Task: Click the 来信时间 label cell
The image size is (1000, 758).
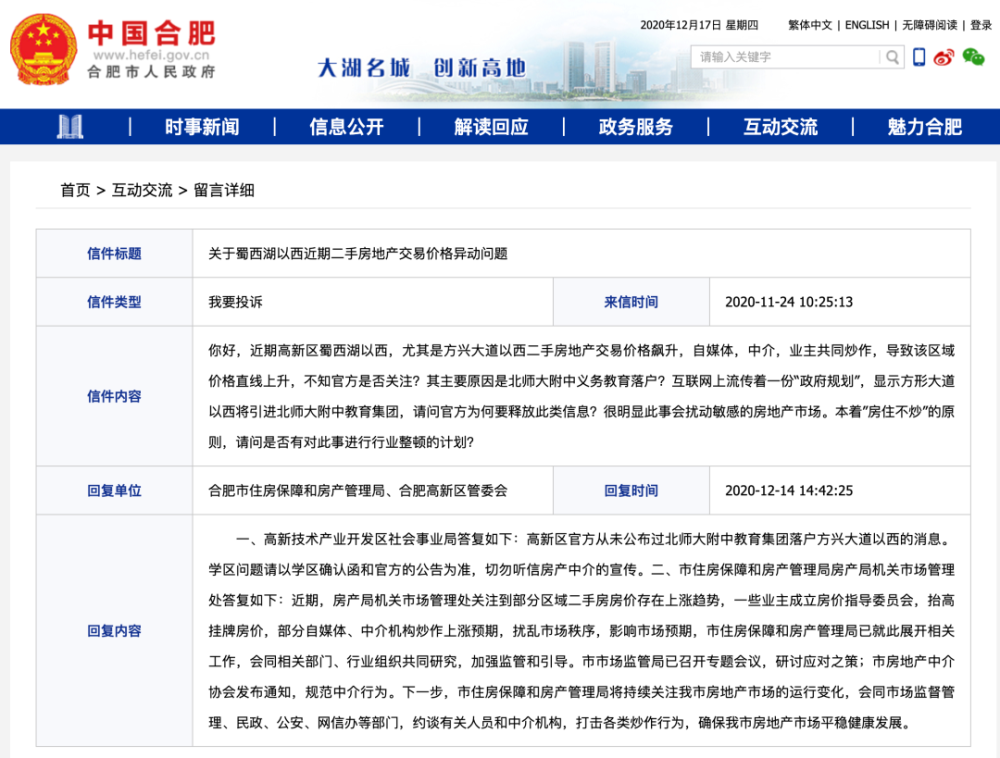Action: click(631, 302)
